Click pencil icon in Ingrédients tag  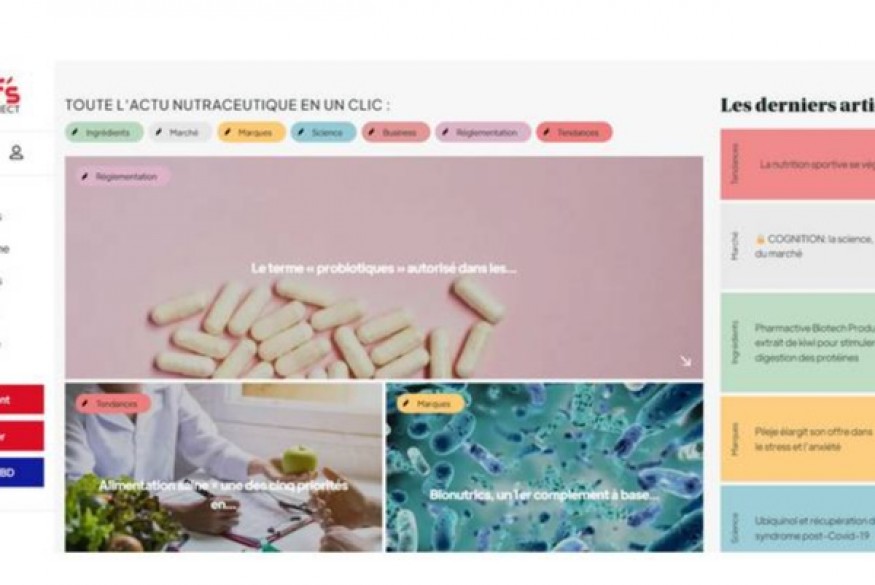[x=75, y=132]
